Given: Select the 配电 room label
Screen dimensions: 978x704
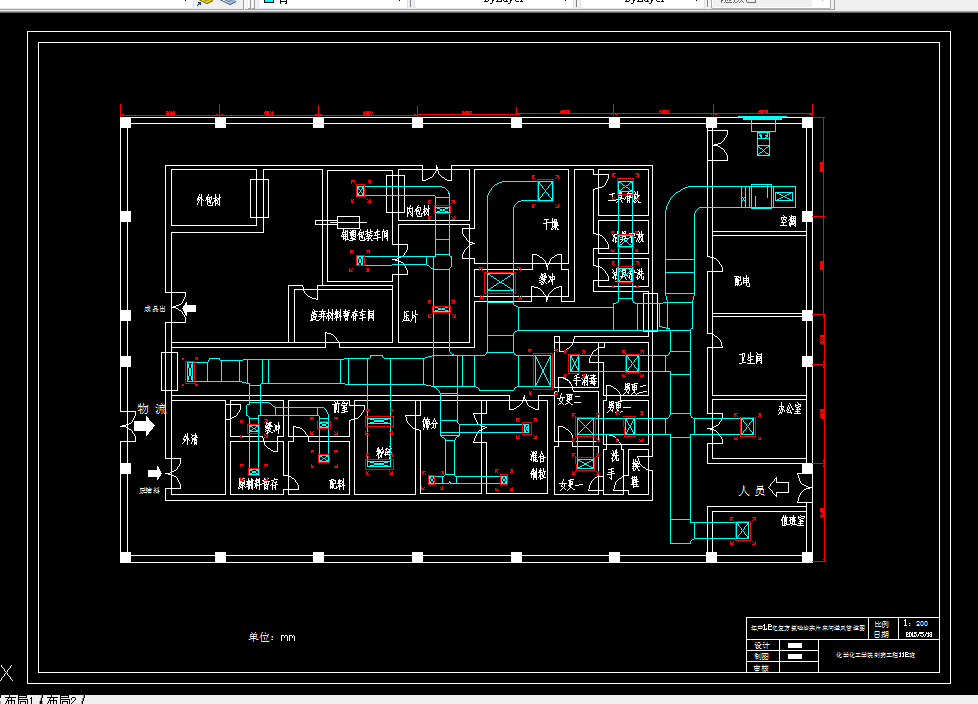Looking at the screenshot, I should (742, 281).
